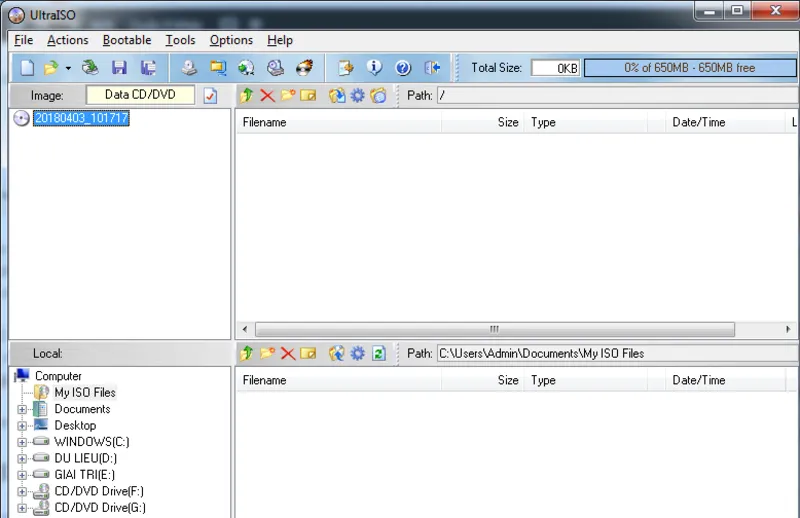Click Extract icon in image toolbar
The height and width of the screenshot is (518, 800).
337,95
